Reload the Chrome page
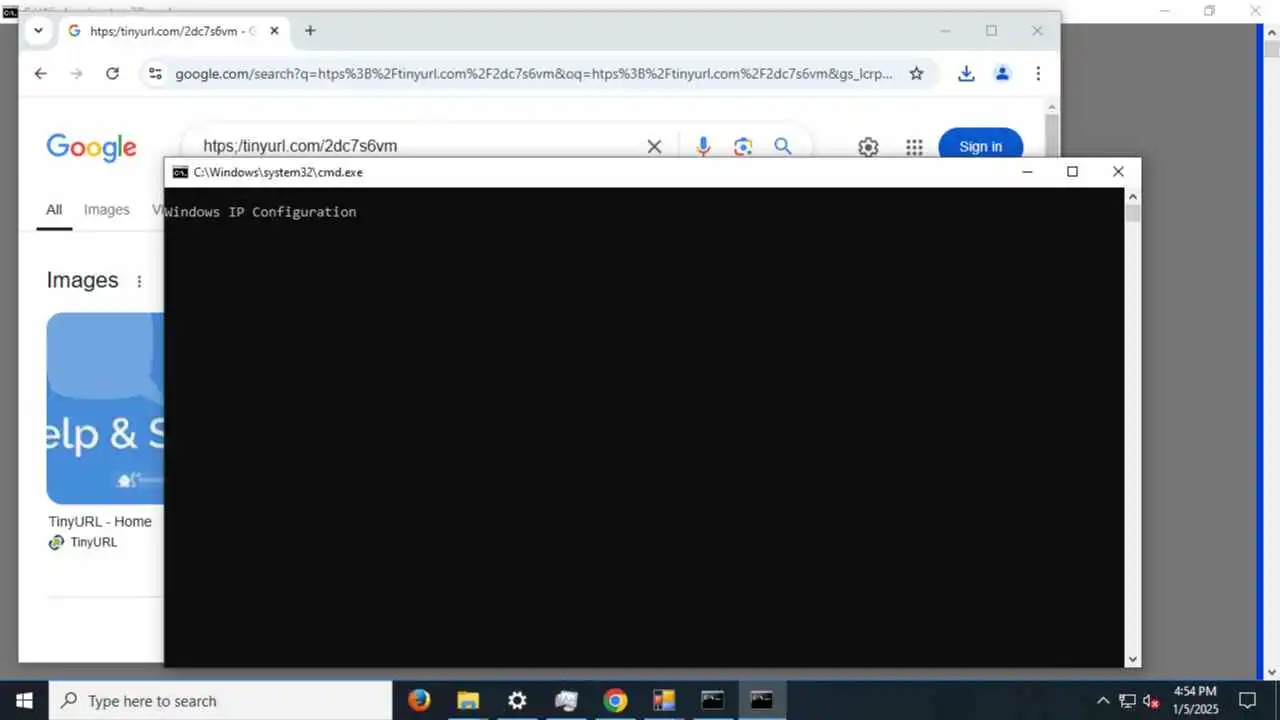This screenshot has height=720, width=1280. coord(112,74)
